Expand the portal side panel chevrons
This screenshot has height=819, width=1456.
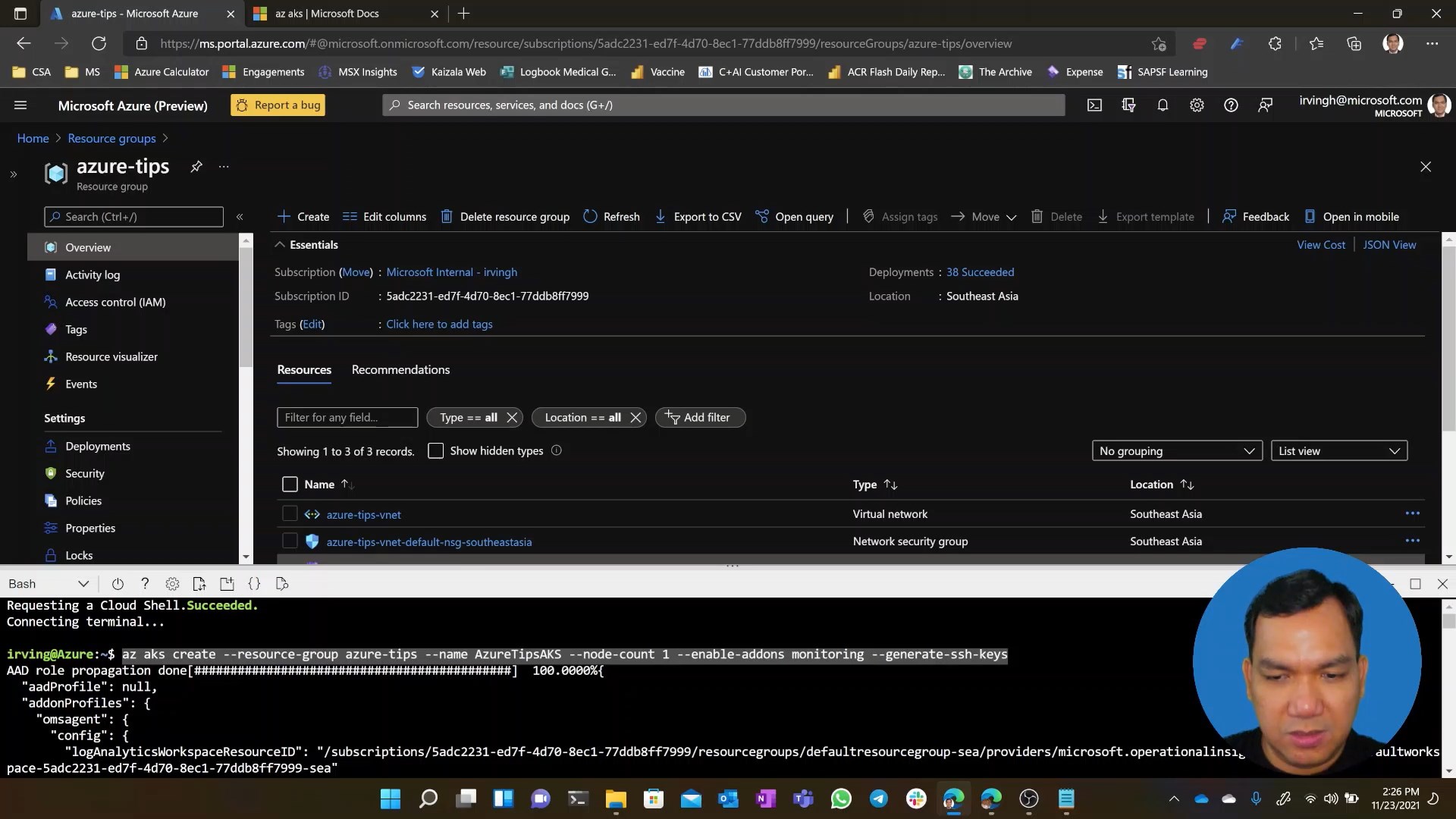point(13,174)
